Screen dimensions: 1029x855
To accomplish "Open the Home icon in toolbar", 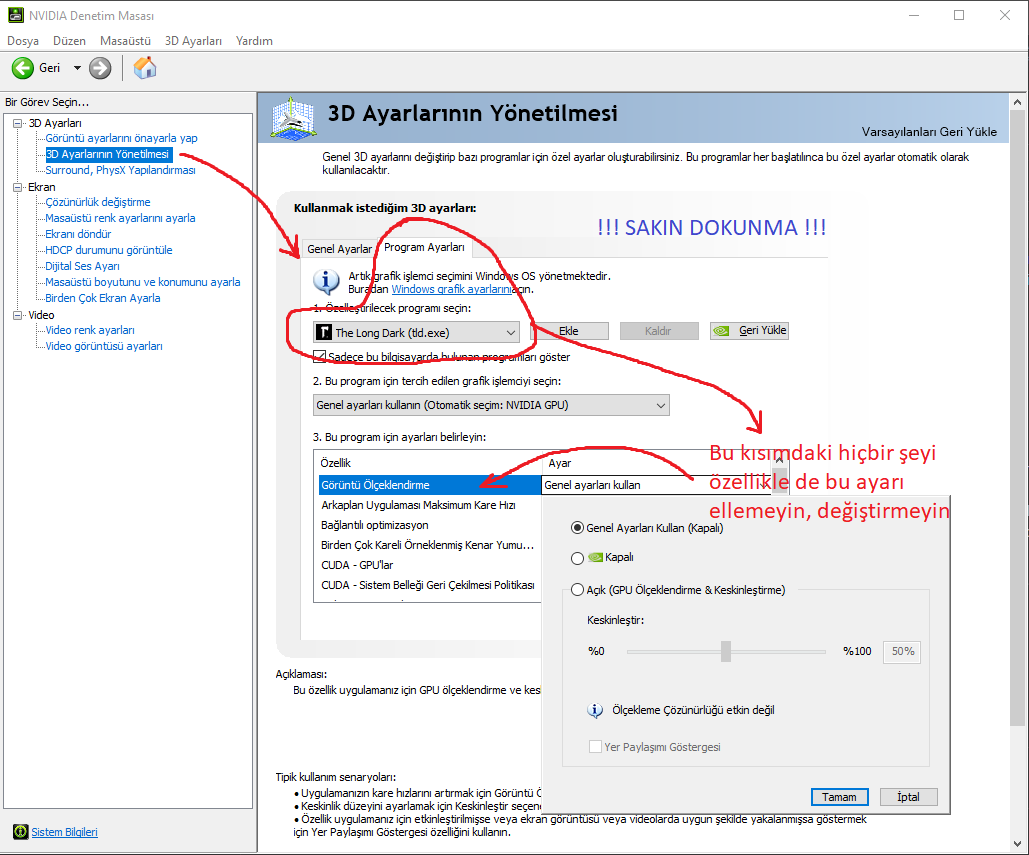I will tap(145, 68).
